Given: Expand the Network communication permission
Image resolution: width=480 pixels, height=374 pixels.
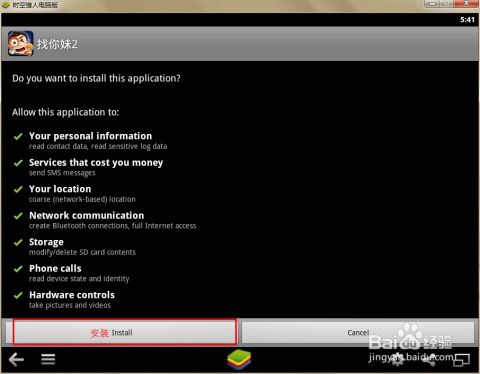Looking at the screenshot, I should click(x=104, y=220).
